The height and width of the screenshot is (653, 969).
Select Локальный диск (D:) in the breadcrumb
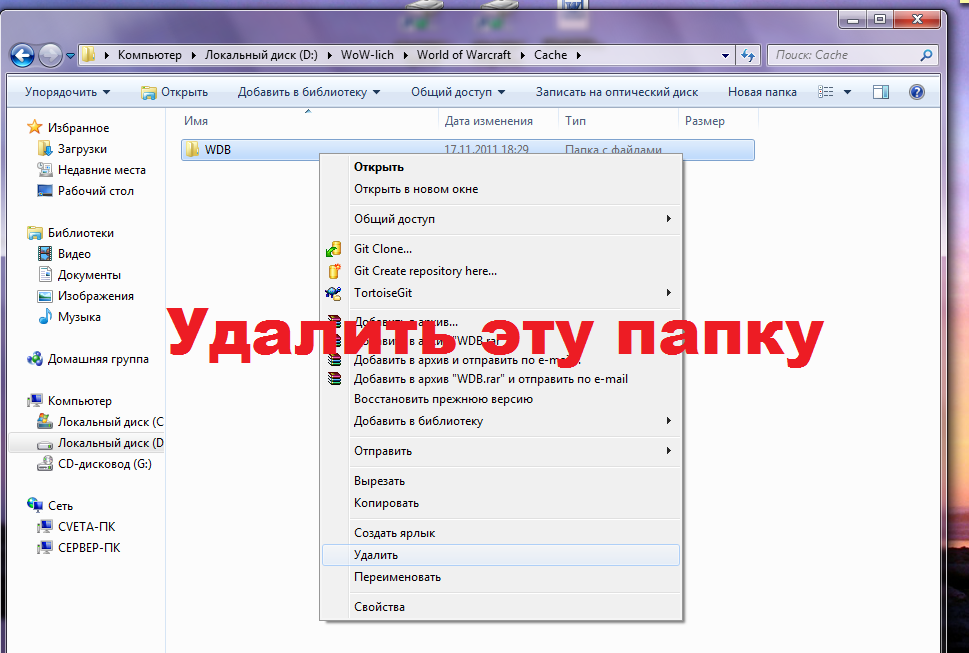(261, 55)
